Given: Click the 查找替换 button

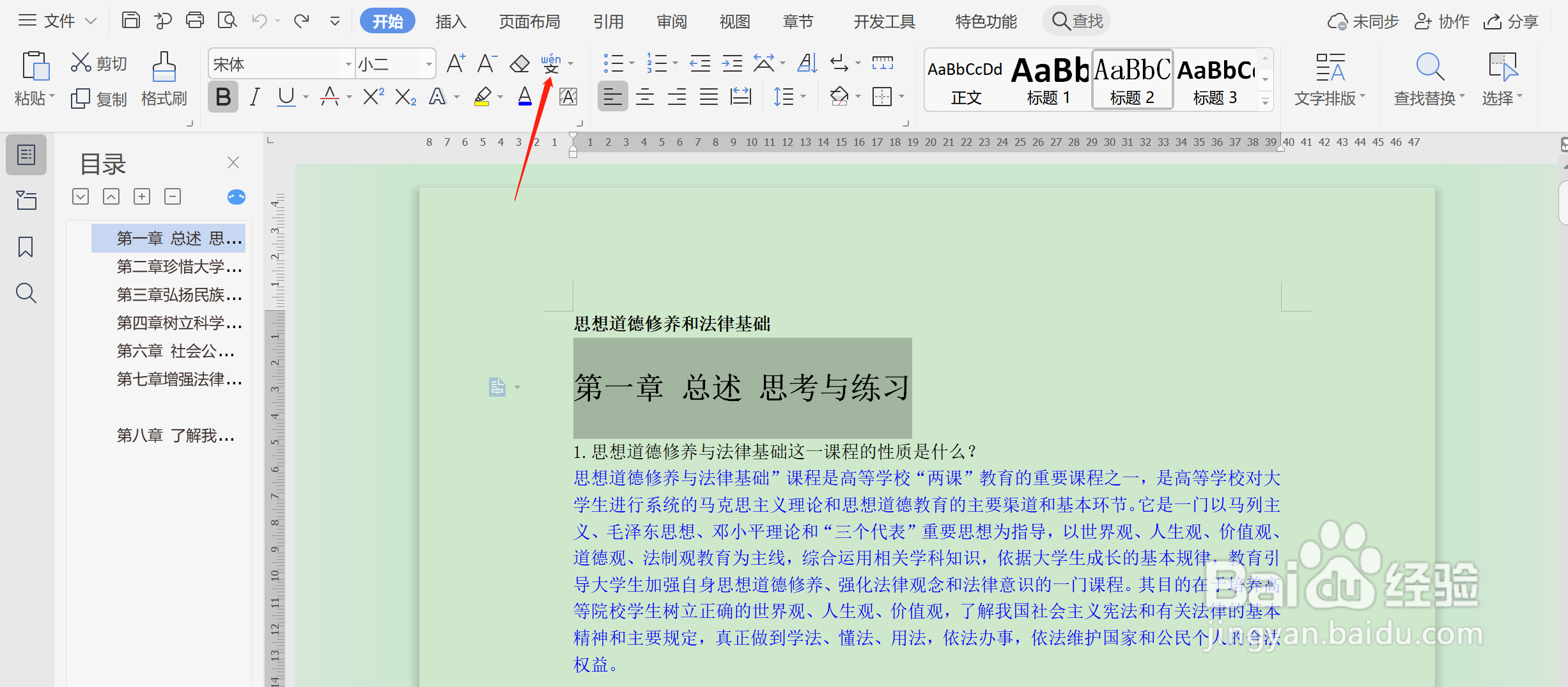Looking at the screenshot, I should [x=1429, y=79].
